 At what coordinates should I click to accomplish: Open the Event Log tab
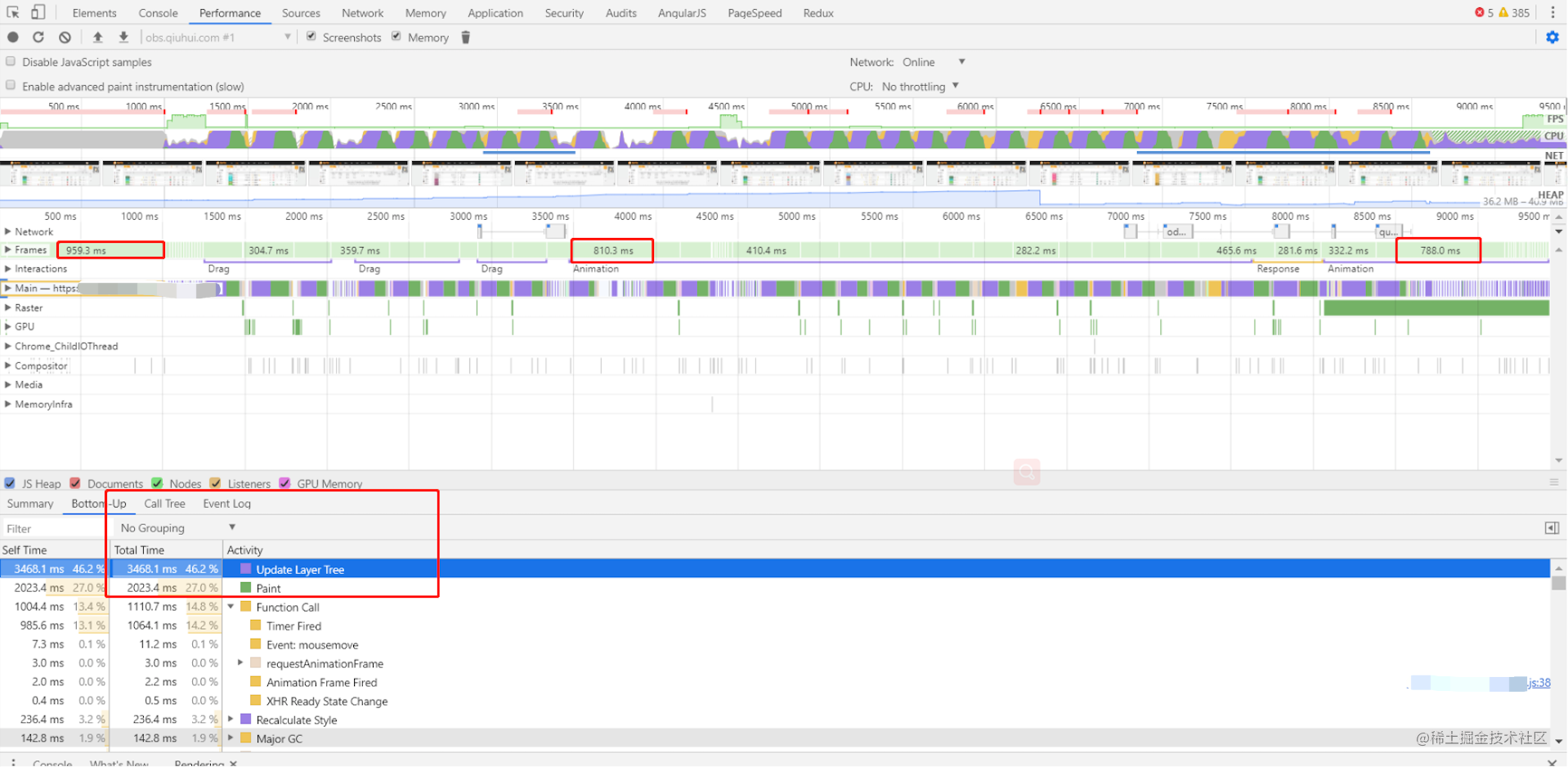[226, 504]
